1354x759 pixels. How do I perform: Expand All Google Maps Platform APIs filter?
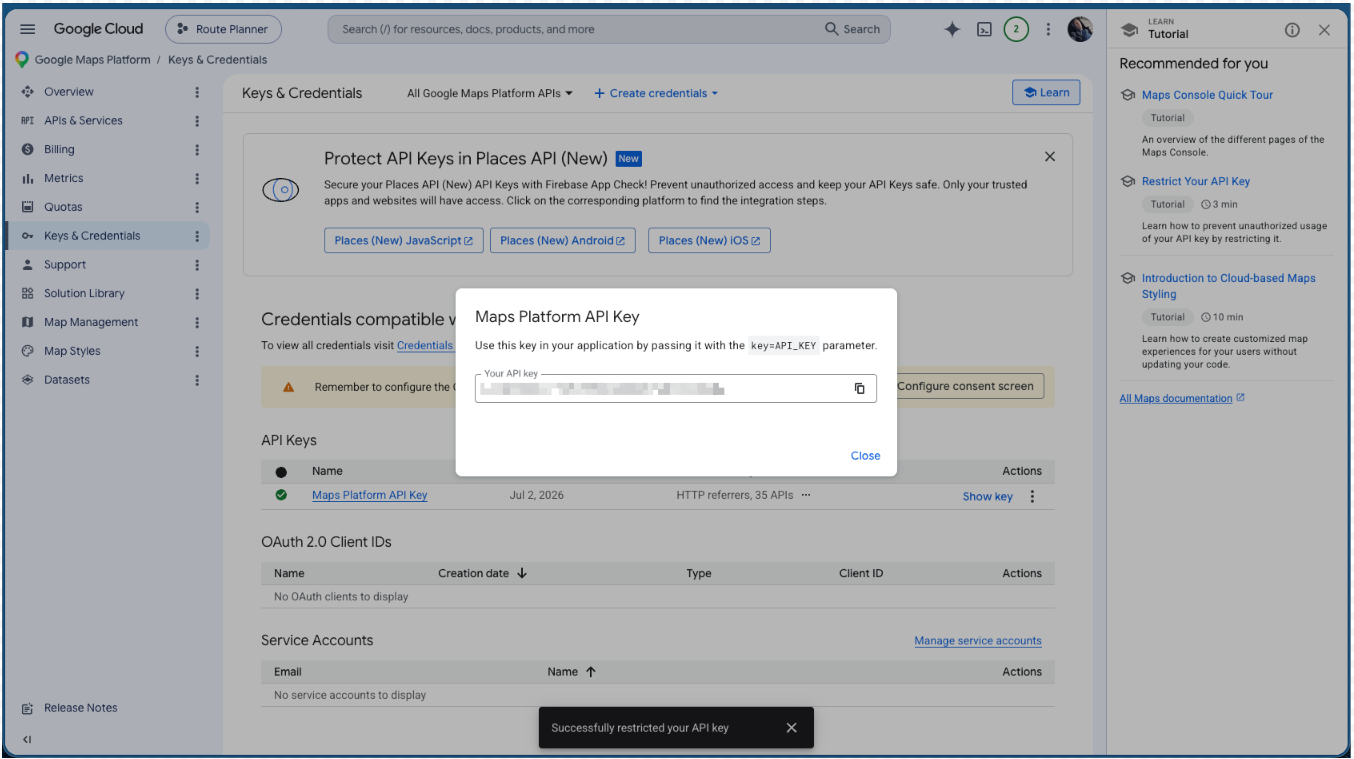coord(490,93)
